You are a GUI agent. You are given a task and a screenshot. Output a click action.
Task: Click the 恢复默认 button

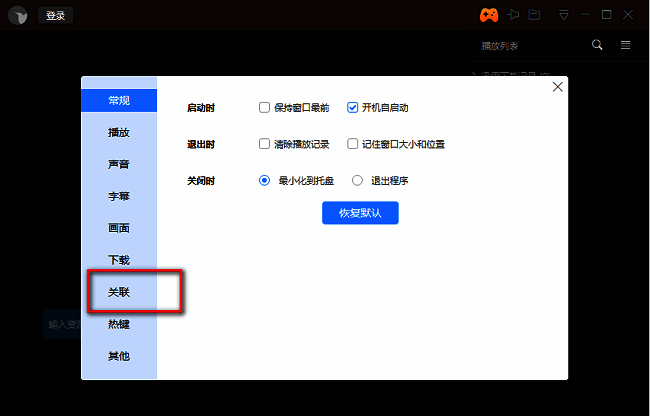(x=360, y=213)
